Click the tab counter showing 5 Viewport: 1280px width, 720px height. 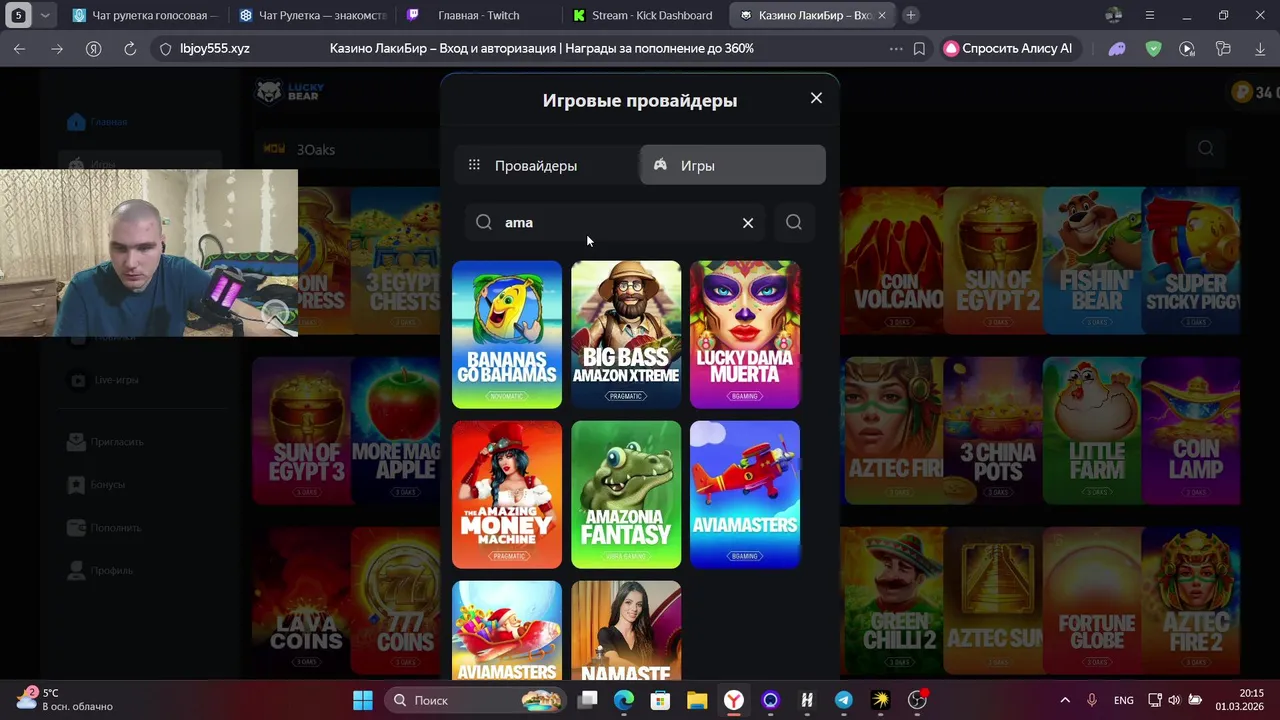pyautogui.click(x=18, y=15)
